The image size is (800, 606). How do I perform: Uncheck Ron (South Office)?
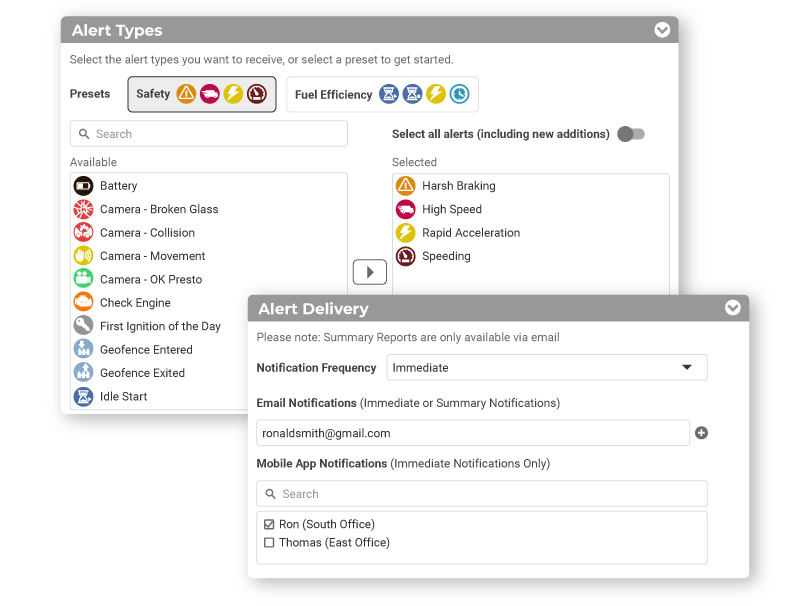tap(270, 523)
